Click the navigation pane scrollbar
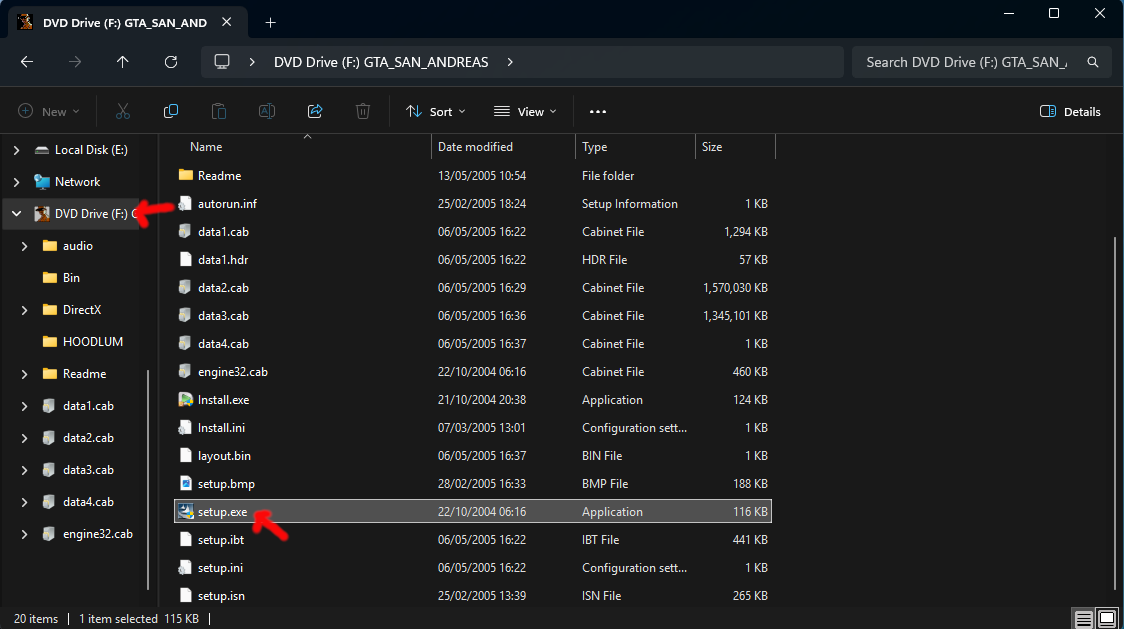Screen dimensions: 1124x629 pyautogui.click(x=148, y=479)
